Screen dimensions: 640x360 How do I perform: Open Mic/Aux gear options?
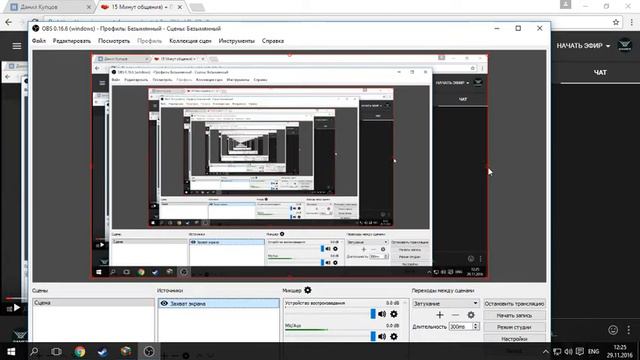[394, 336]
